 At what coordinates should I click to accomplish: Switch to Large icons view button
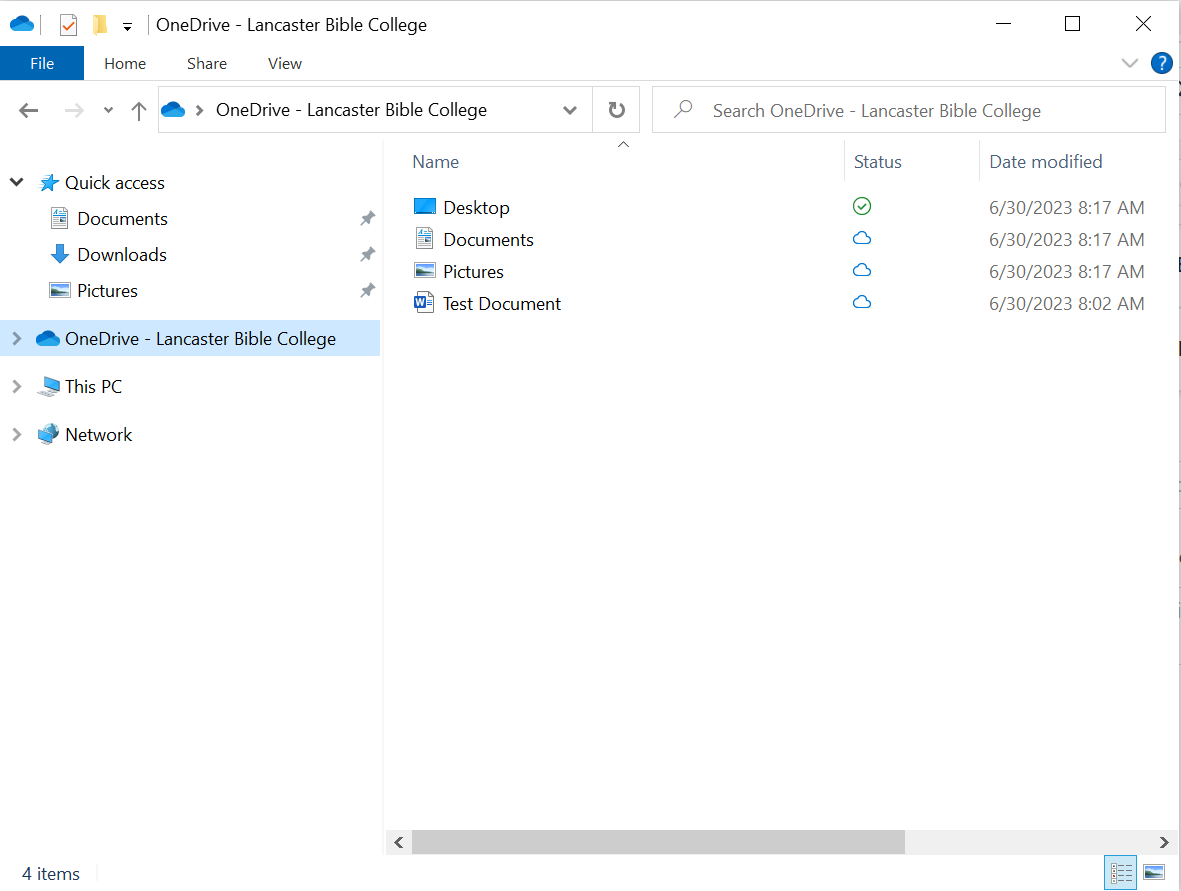(x=1154, y=873)
